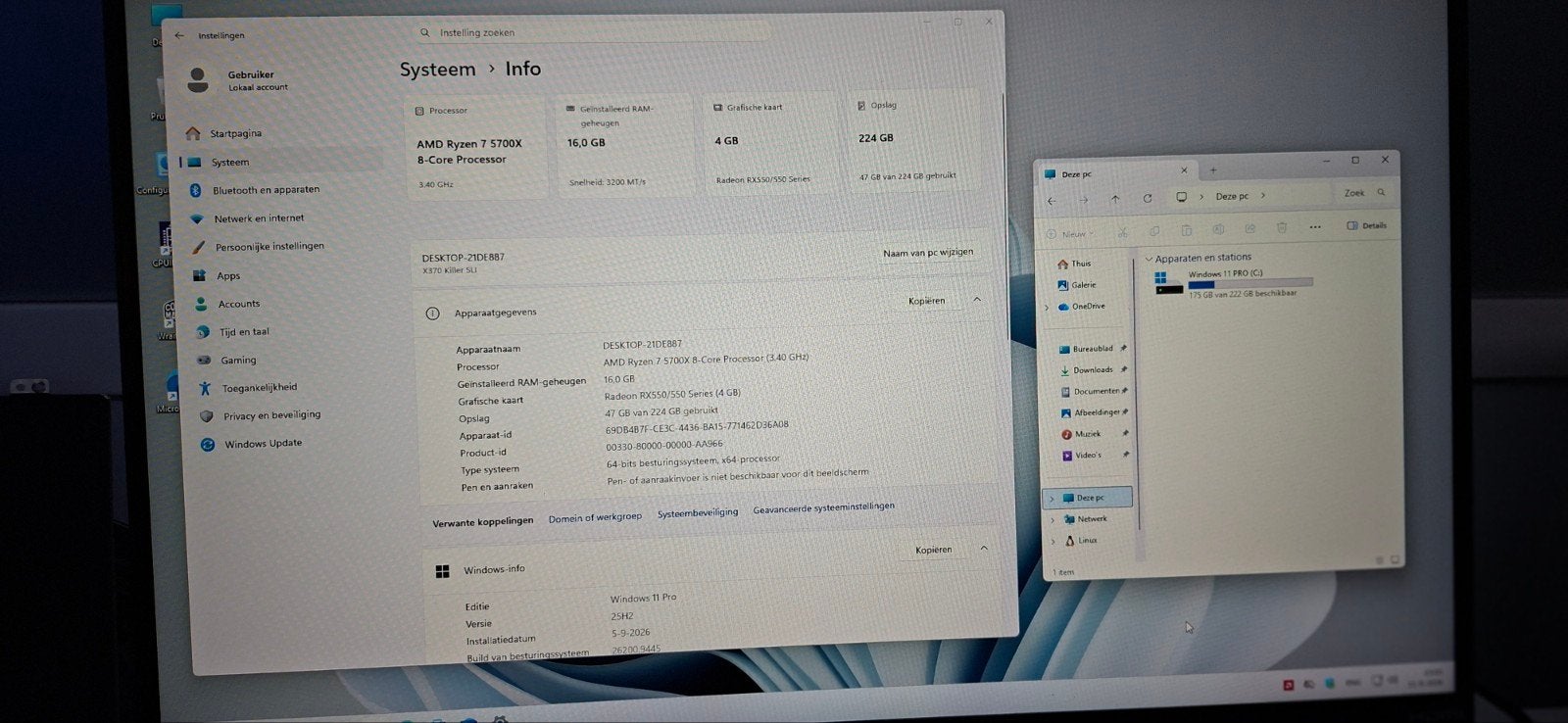Go forward in the Deze pc Explorer window
Viewport: 1568px width, 723px height.
[x=1084, y=200]
